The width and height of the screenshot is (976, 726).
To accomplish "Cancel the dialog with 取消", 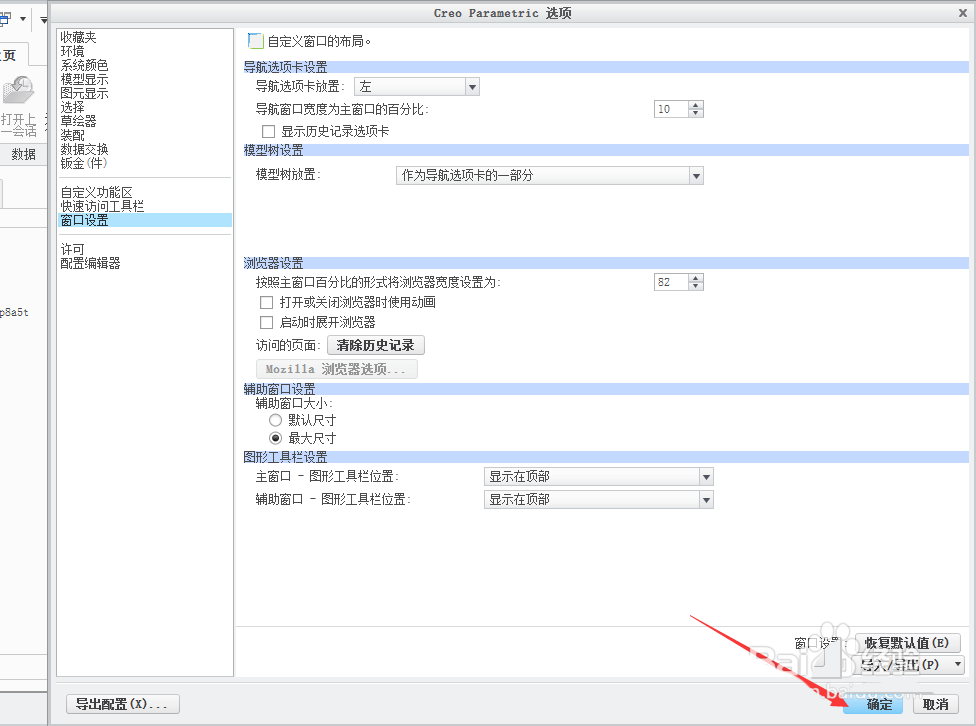I will click(x=936, y=704).
